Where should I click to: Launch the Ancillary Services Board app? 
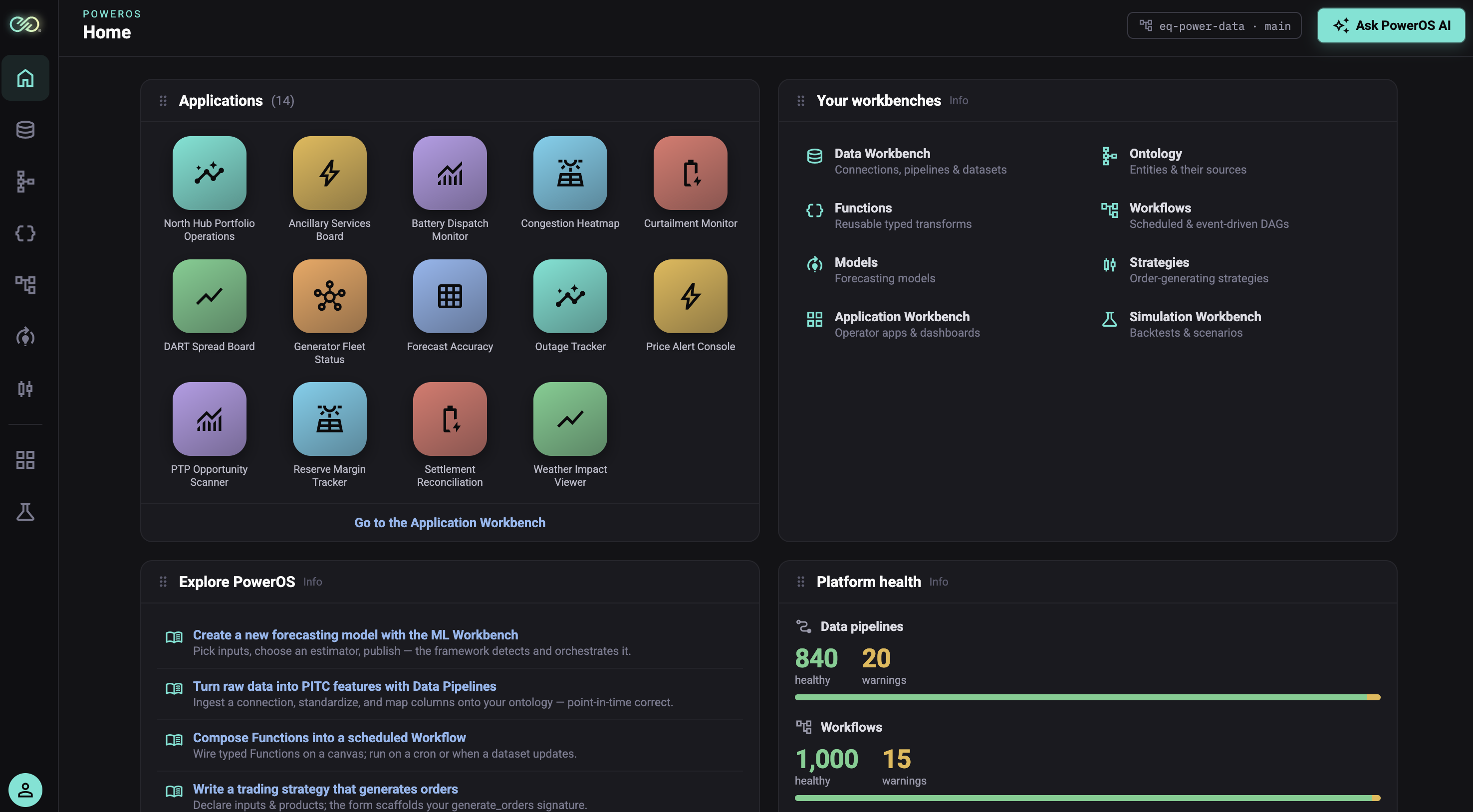(329, 173)
